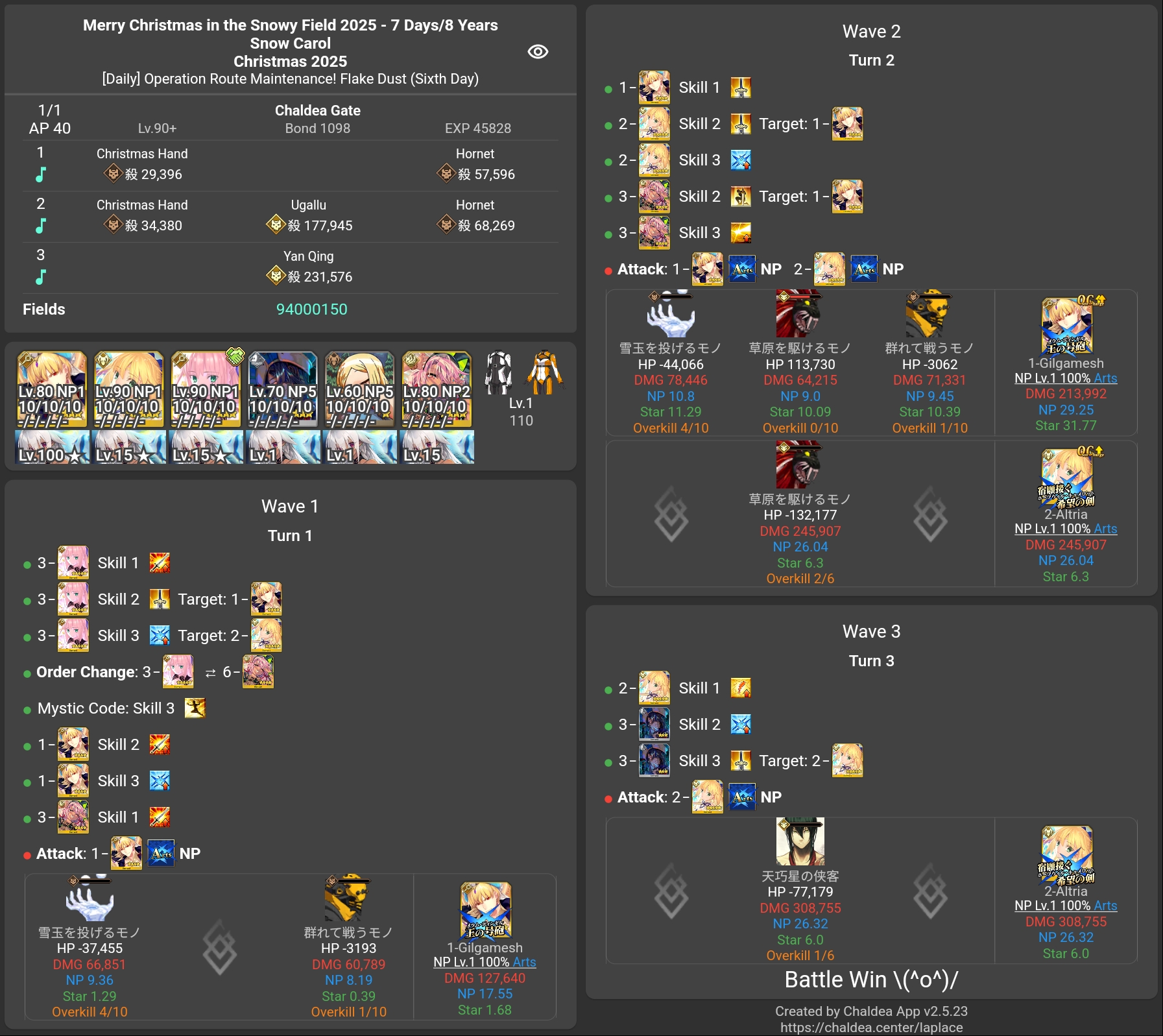Click the music note icon for wave 1

point(41,175)
